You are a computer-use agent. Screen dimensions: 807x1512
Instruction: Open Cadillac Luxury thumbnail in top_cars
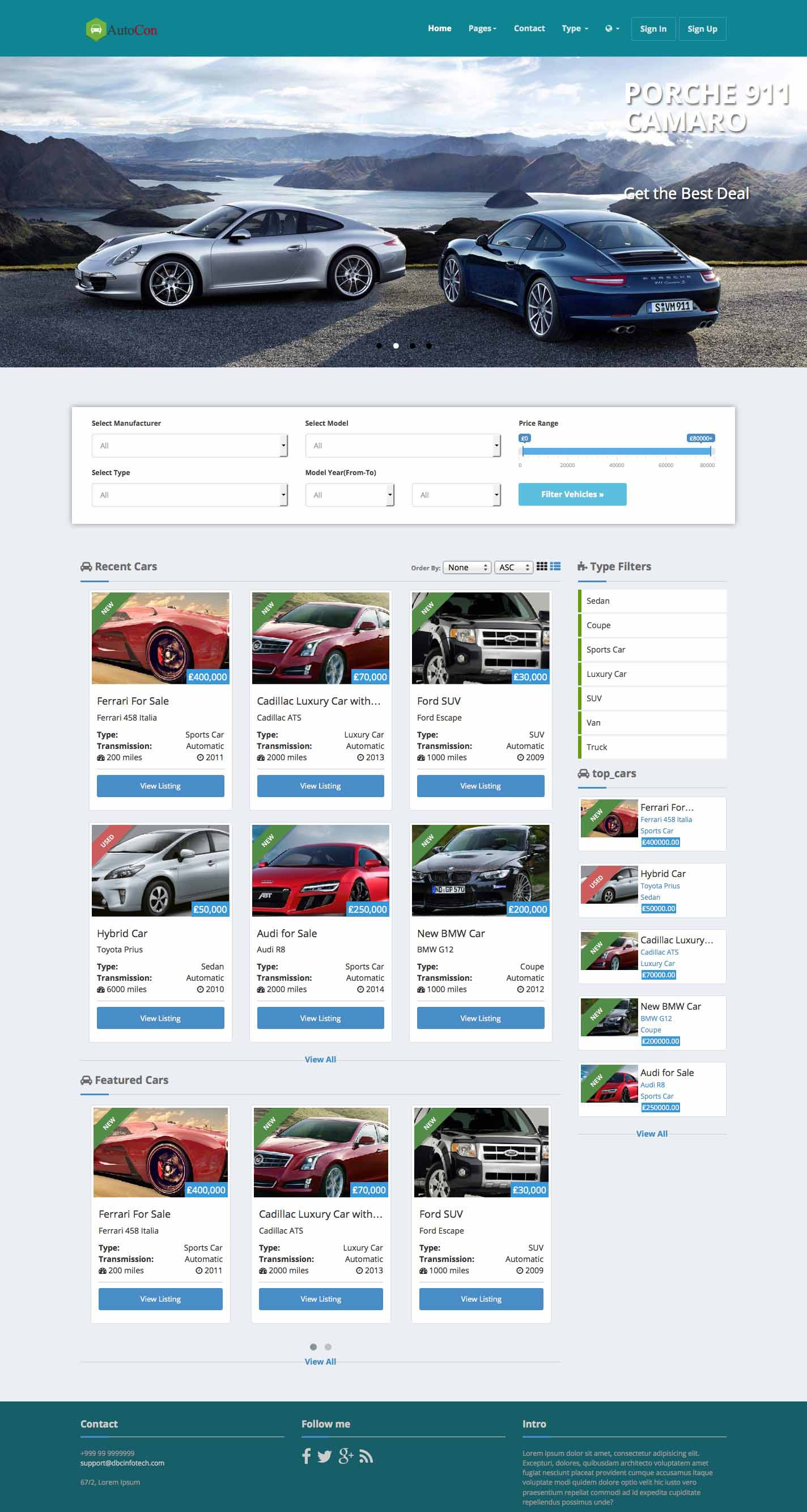tap(609, 951)
